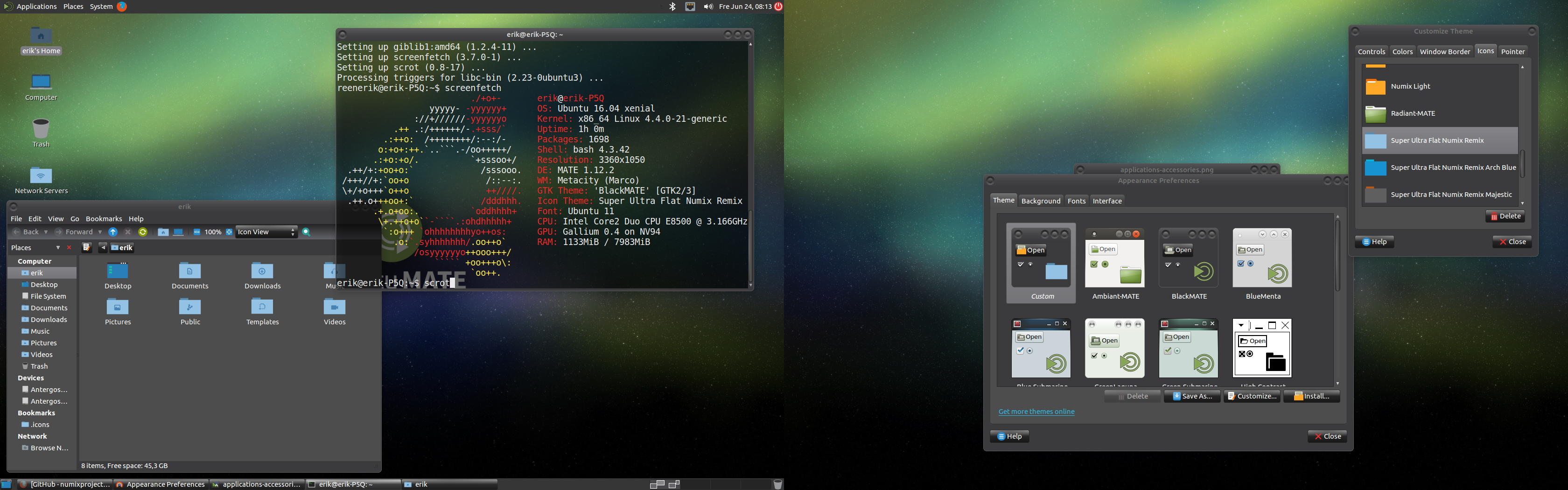
Task: Click the Bluetooth tray icon
Action: 672,7
